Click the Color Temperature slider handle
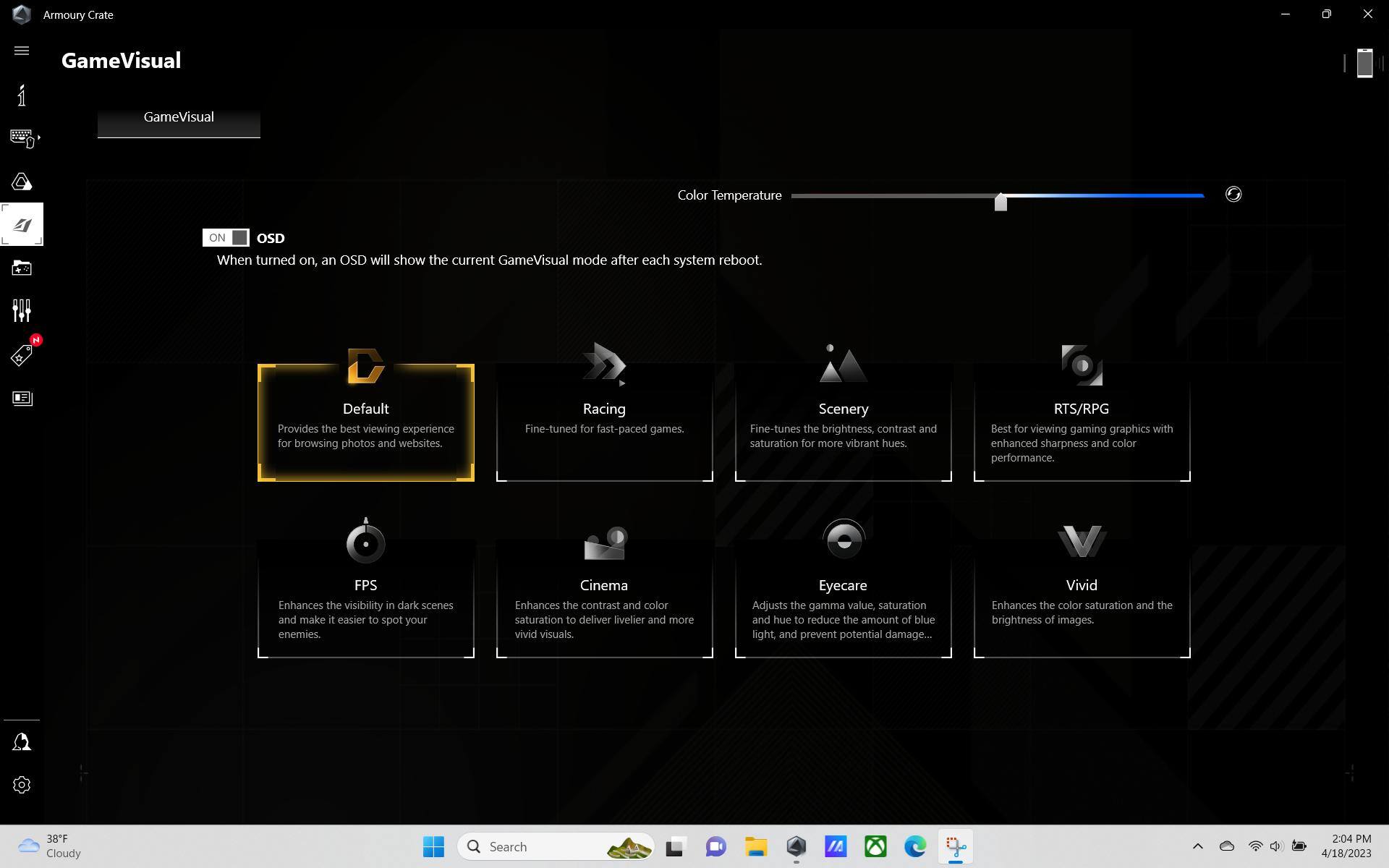The width and height of the screenshot is (1389, 868). (1001, 202)
